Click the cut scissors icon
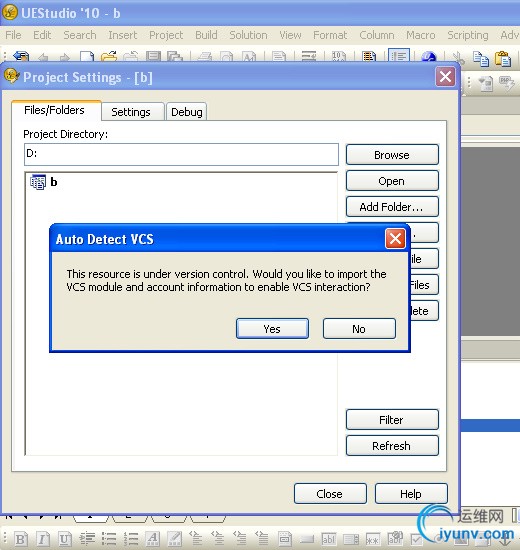This screenshot has height=550, width=520. 458,58
